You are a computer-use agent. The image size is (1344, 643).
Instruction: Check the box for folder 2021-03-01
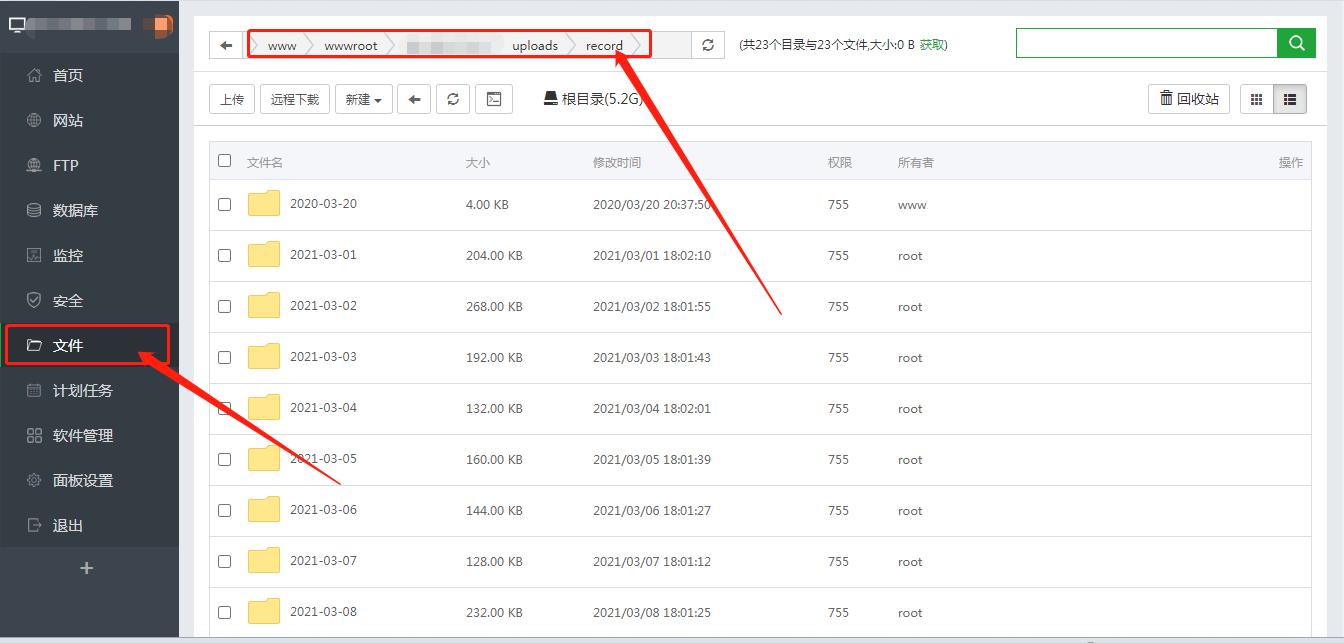point(224,255)
